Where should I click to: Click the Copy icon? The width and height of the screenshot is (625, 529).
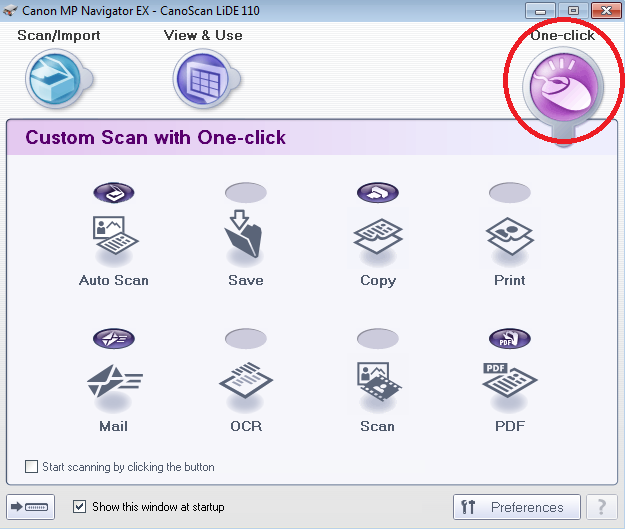378,236
